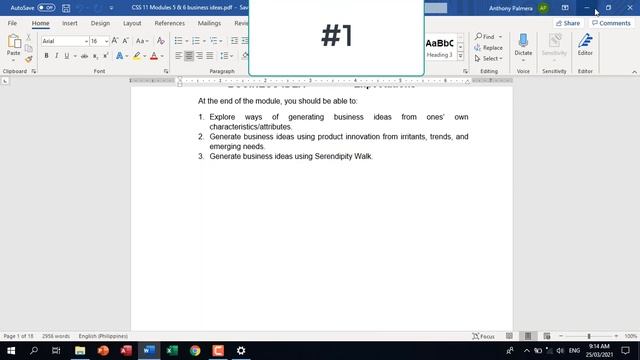
Task: Center align the paragraph
Action: click(x=189, y=56)
